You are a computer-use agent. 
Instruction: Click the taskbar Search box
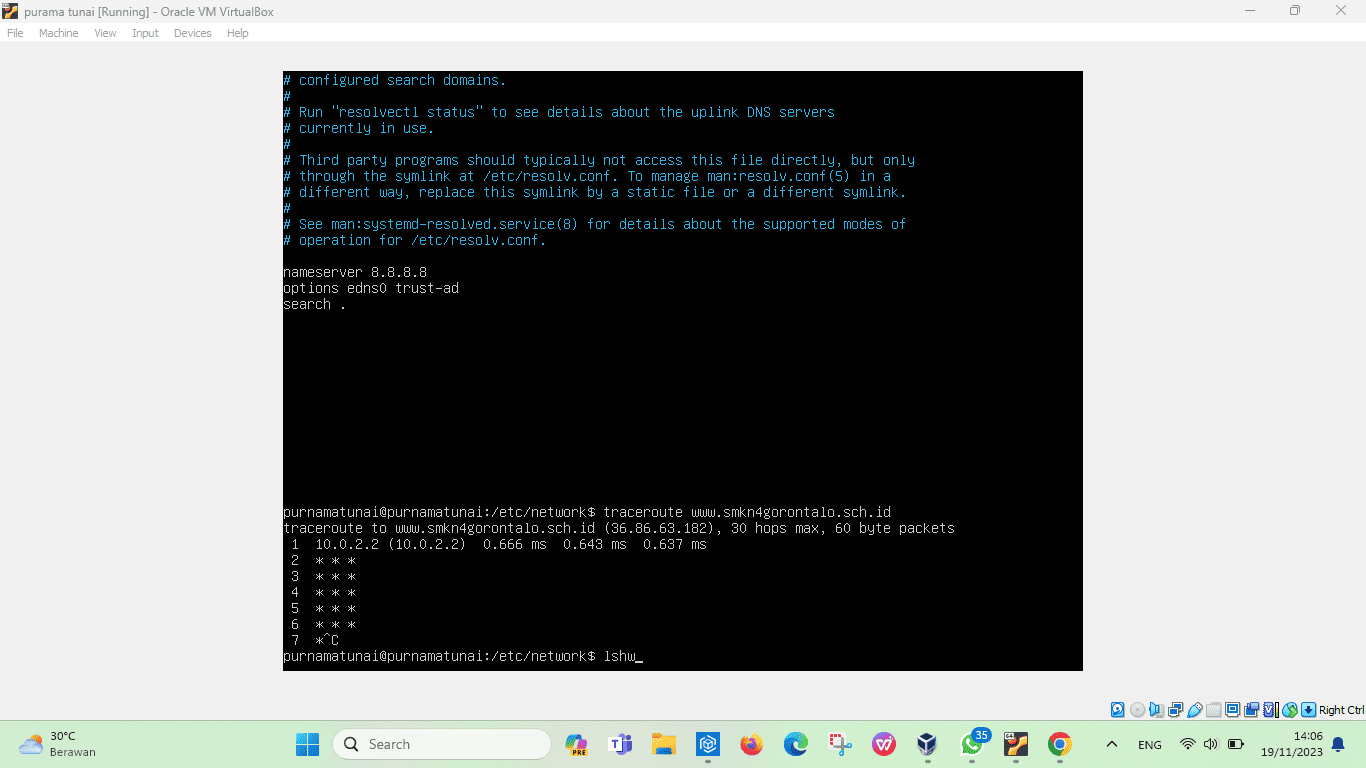coord(442,744)
